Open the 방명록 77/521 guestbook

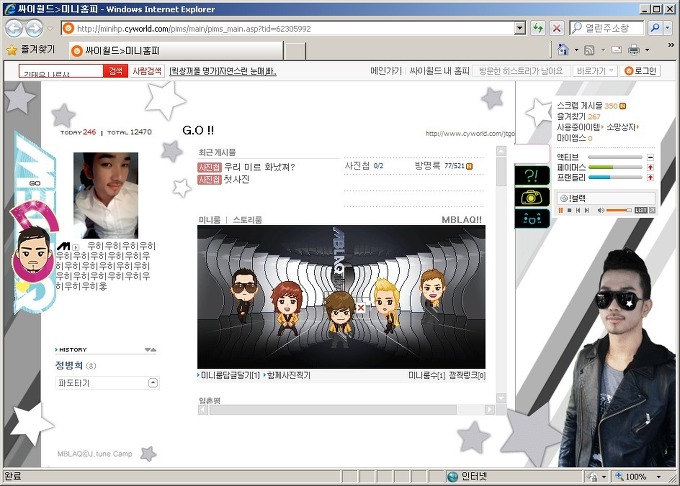click(x=443, y=166)
